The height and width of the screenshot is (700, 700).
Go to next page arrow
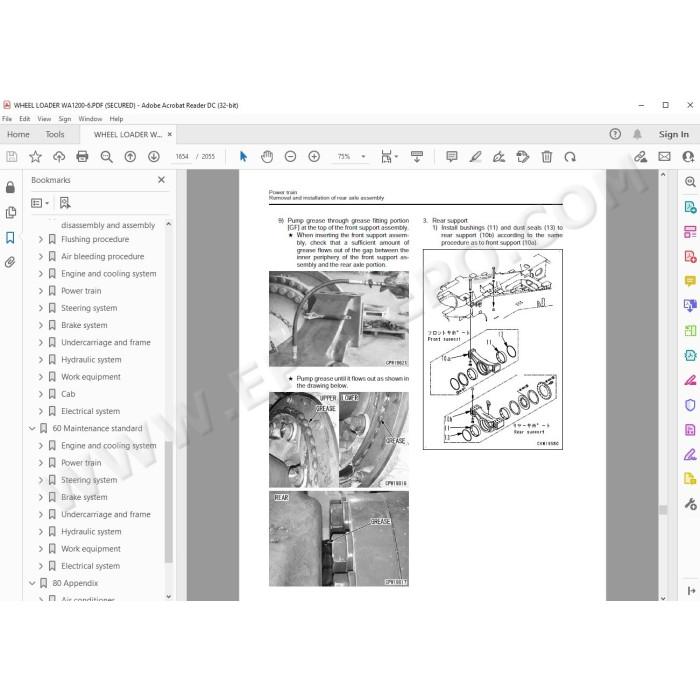154,157
